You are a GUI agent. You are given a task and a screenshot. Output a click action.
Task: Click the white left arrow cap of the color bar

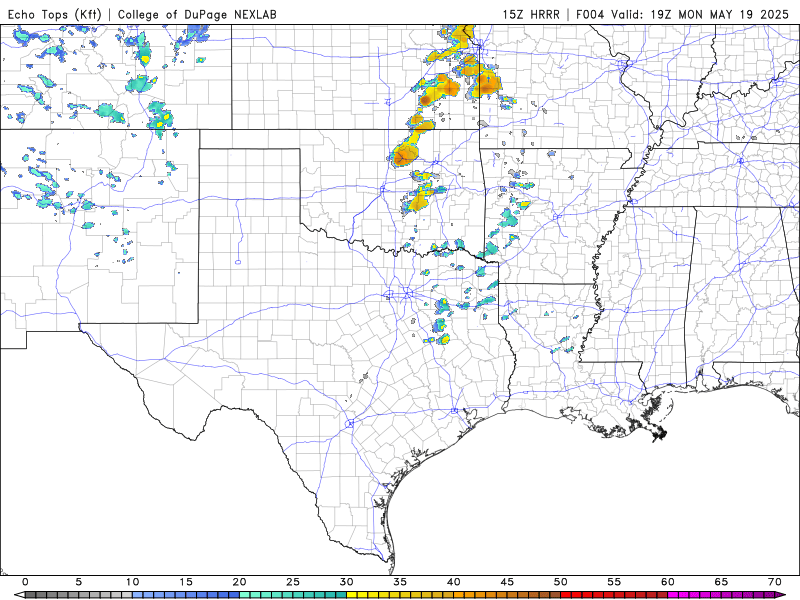pos(20,594)
